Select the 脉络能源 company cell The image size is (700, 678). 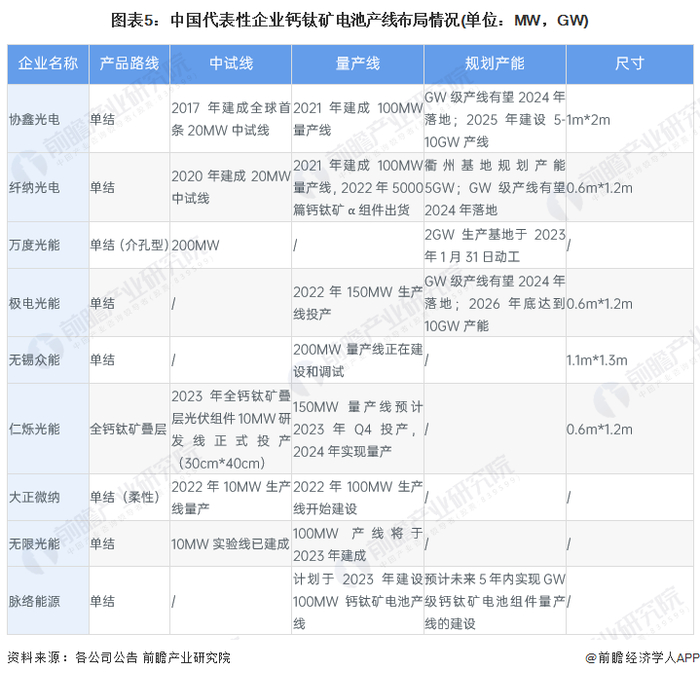click(x=48, y=601)
